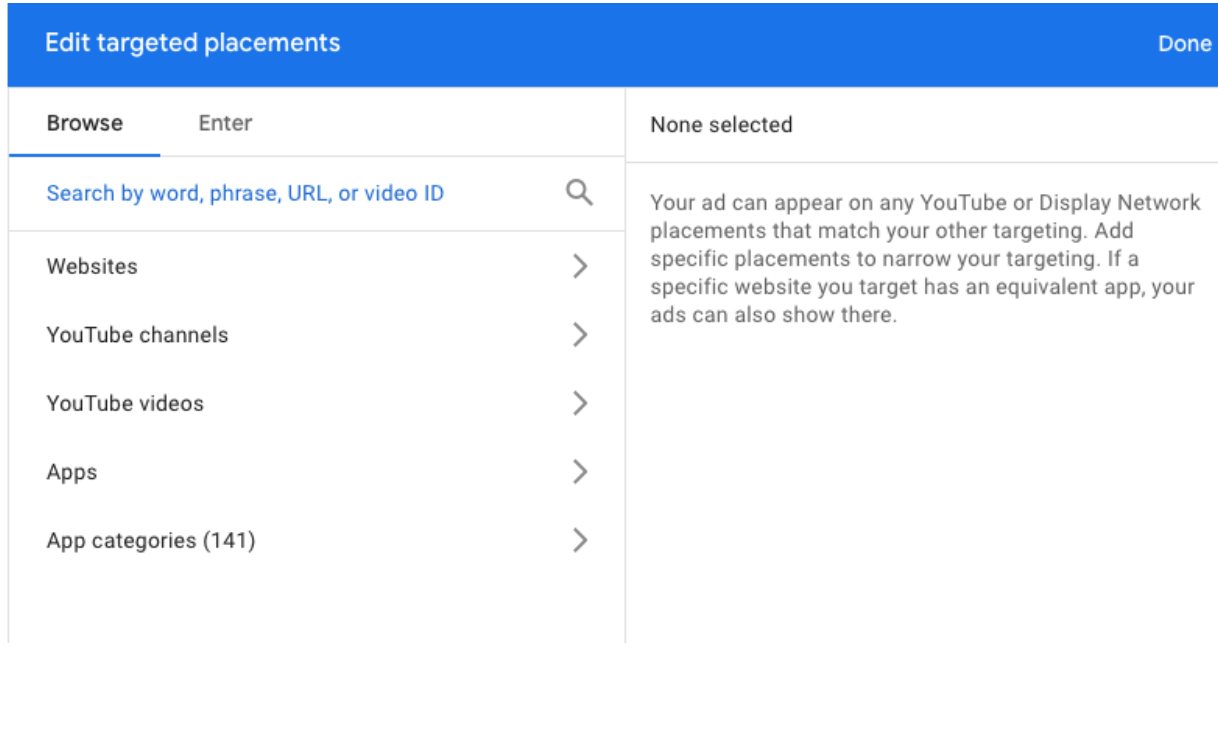Screen dimensions: 1218x736
Task: Select the App categories (141) label
Action: pos(151,541)
